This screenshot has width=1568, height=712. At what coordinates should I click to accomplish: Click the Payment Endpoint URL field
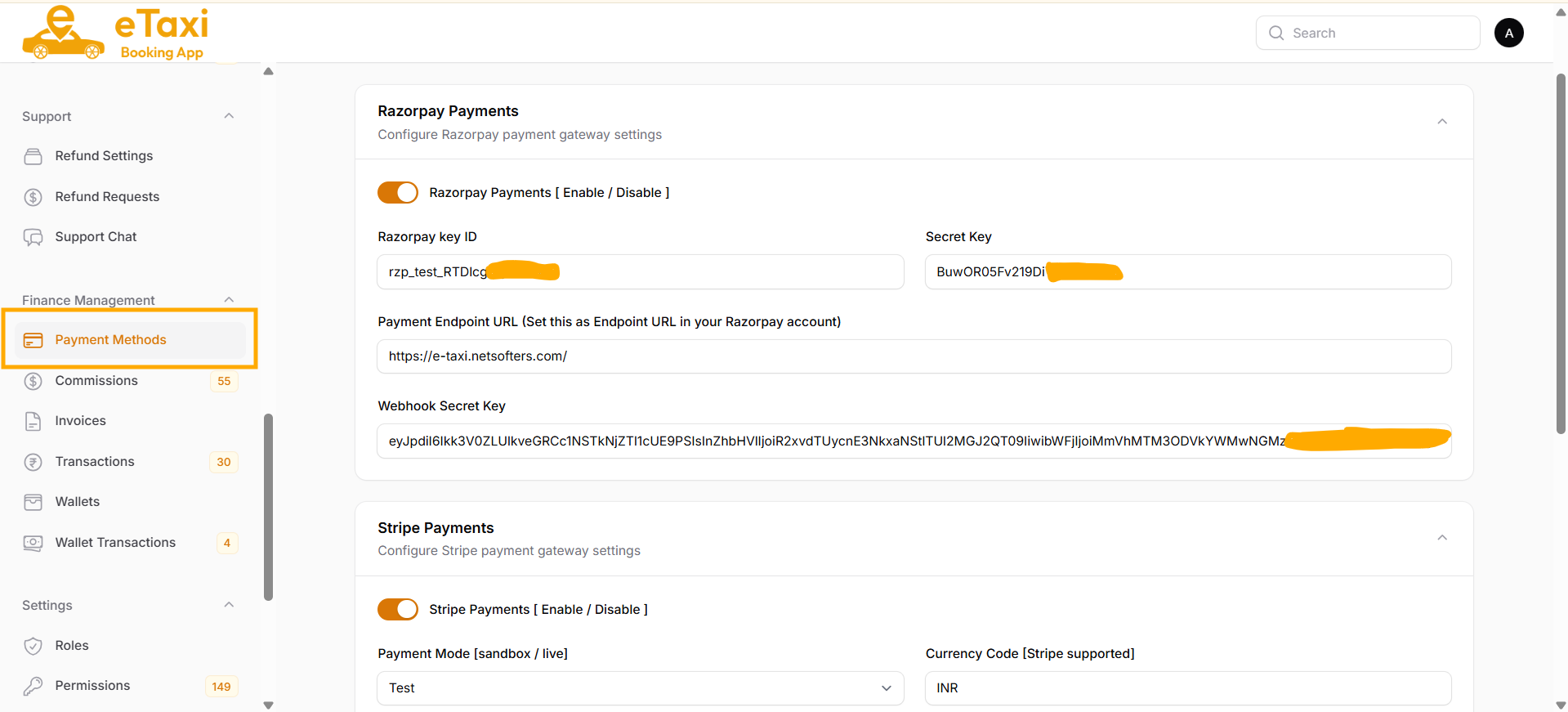click(914, 356)
